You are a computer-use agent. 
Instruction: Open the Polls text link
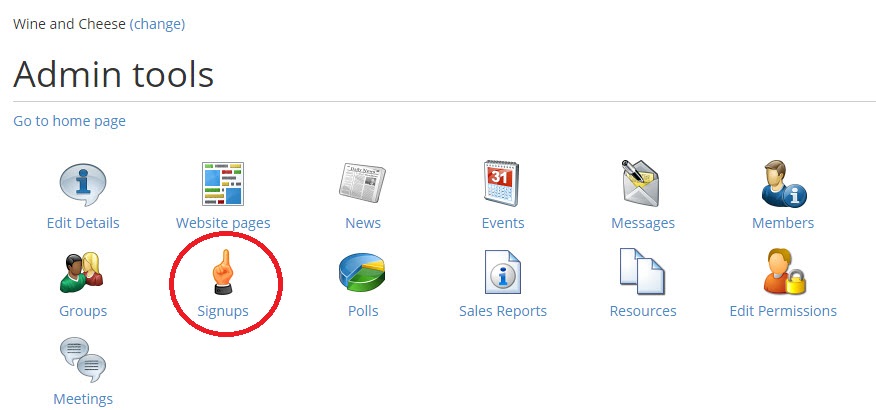click(363, 311)
